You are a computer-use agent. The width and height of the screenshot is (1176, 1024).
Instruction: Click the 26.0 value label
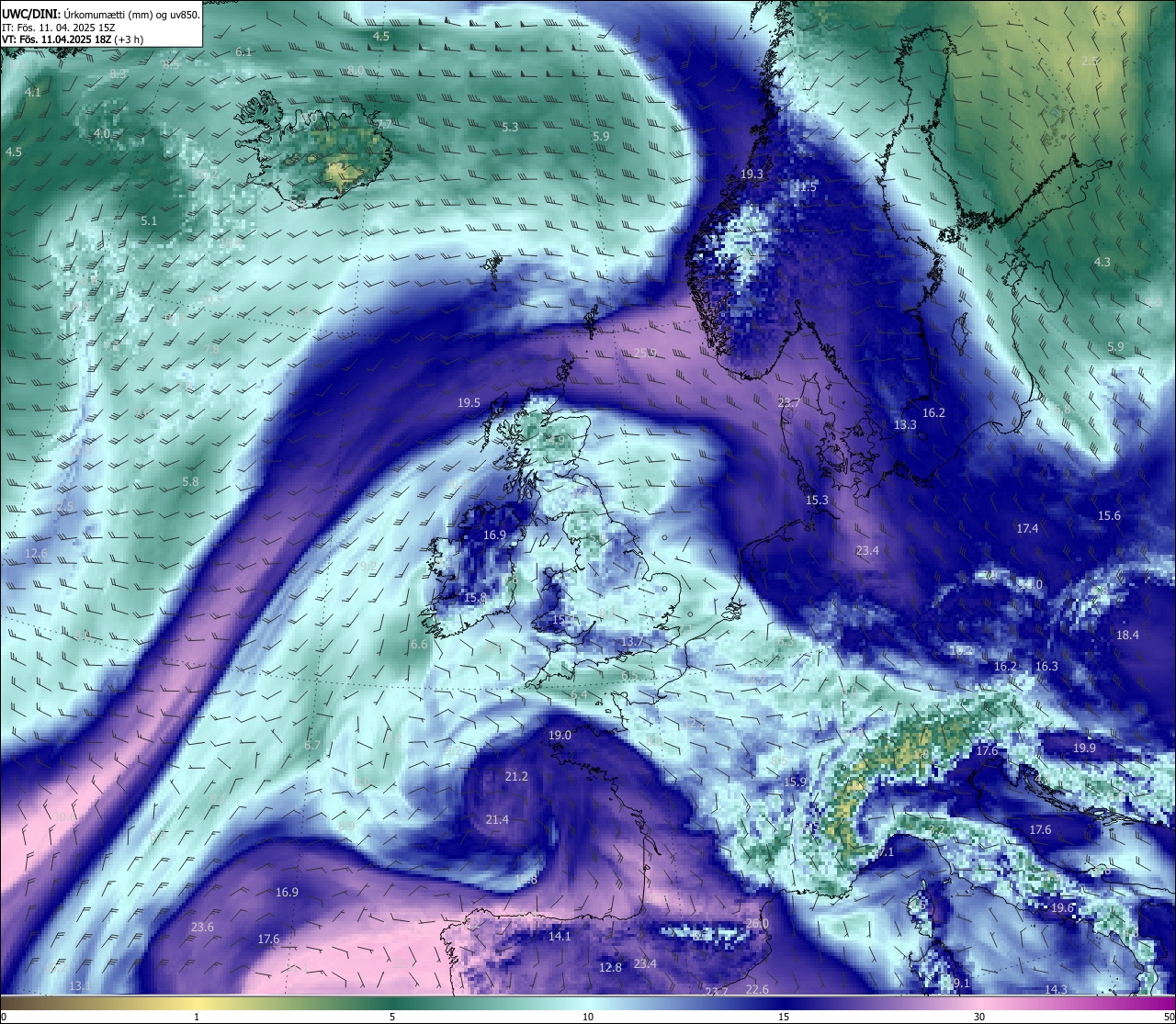pyautogui.click(x=757, y=923)
